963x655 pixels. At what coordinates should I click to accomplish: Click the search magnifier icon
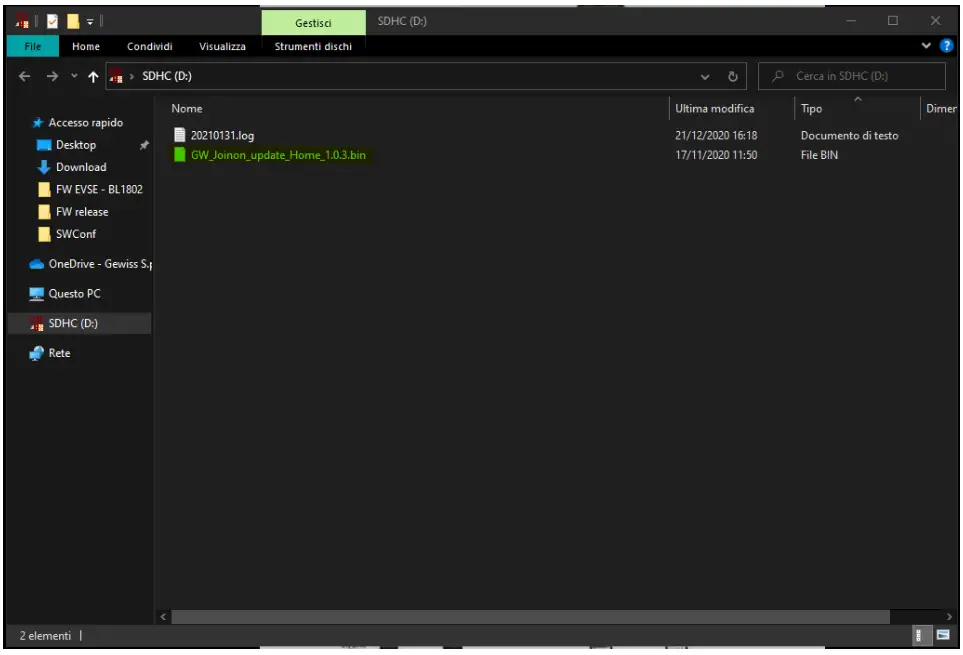[x=778, y=76]
